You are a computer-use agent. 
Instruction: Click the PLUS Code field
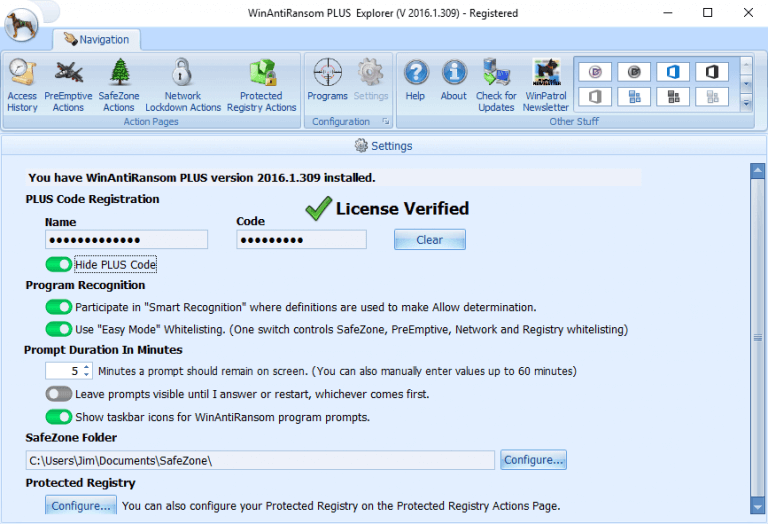[x=301, y=239]
